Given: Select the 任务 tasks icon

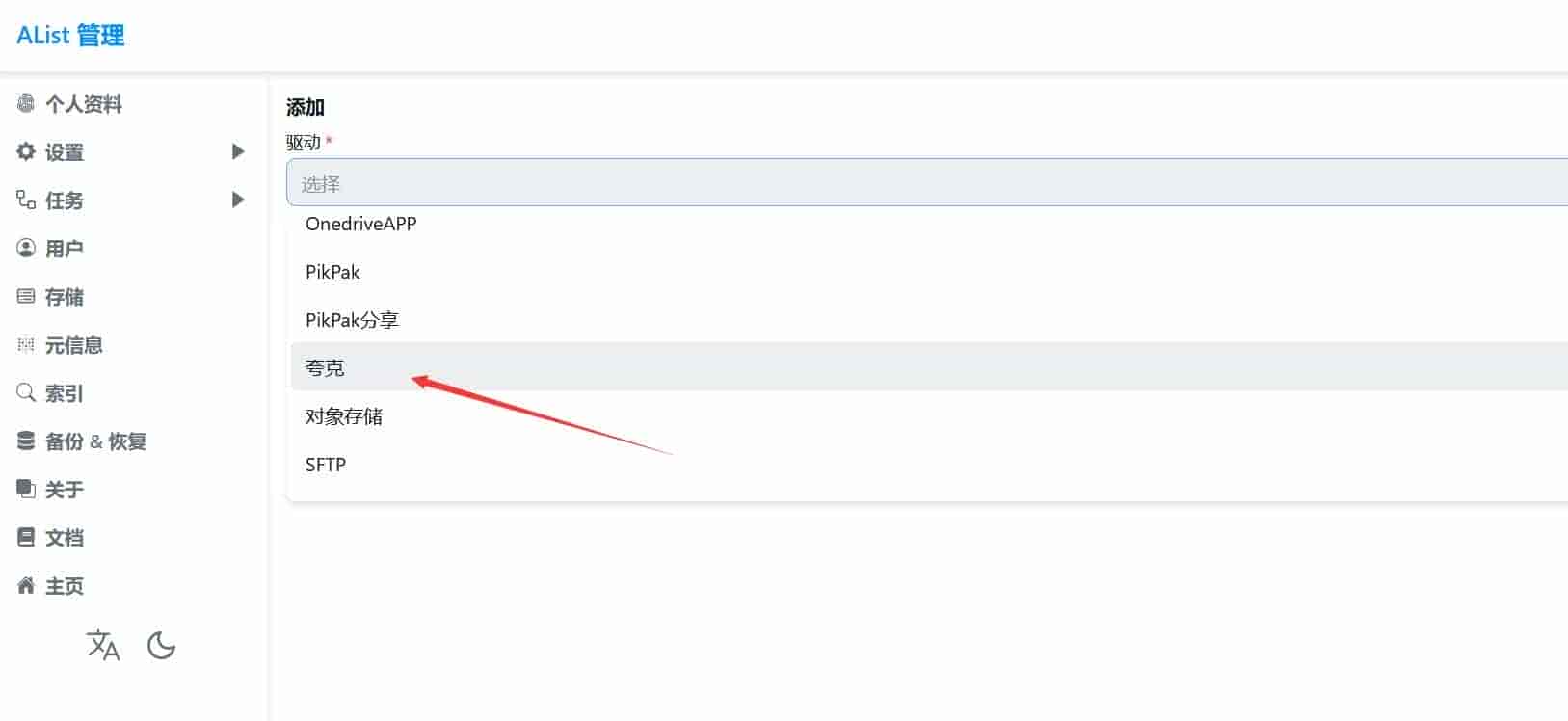Looking at the screenshot, I should click(x=26, y=200).
